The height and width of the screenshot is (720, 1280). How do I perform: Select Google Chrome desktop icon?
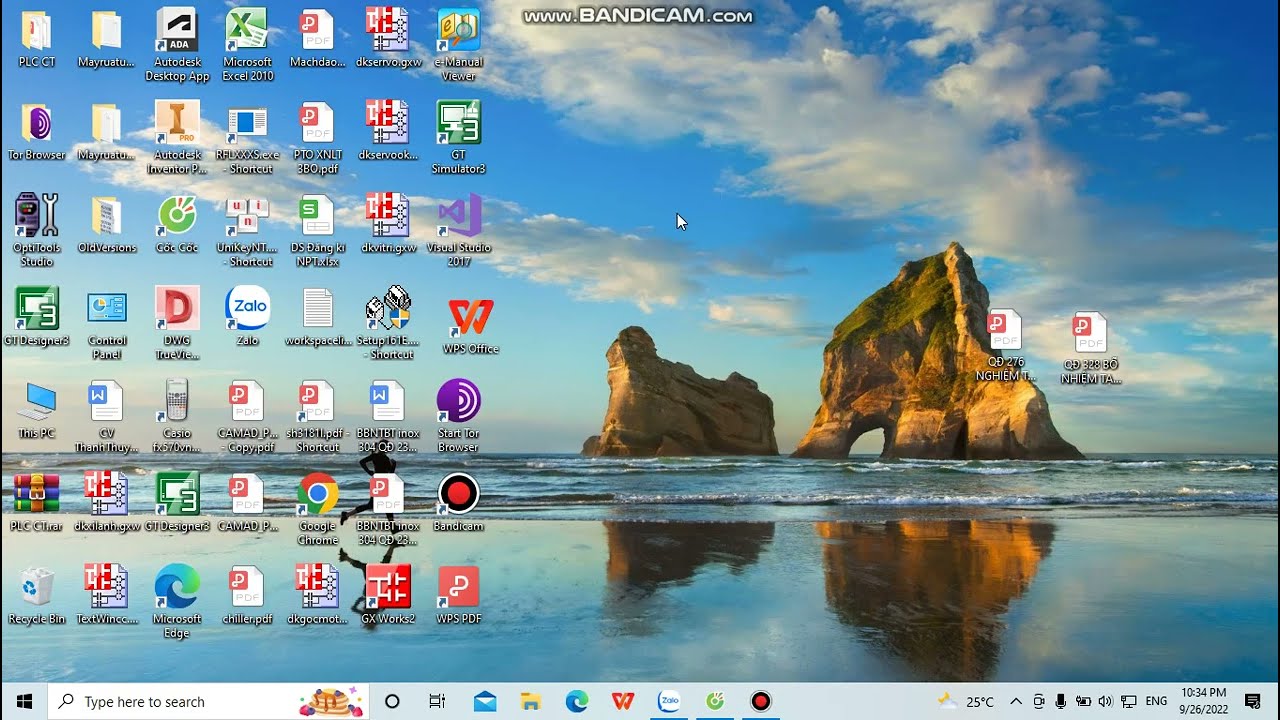click(318, 509)
